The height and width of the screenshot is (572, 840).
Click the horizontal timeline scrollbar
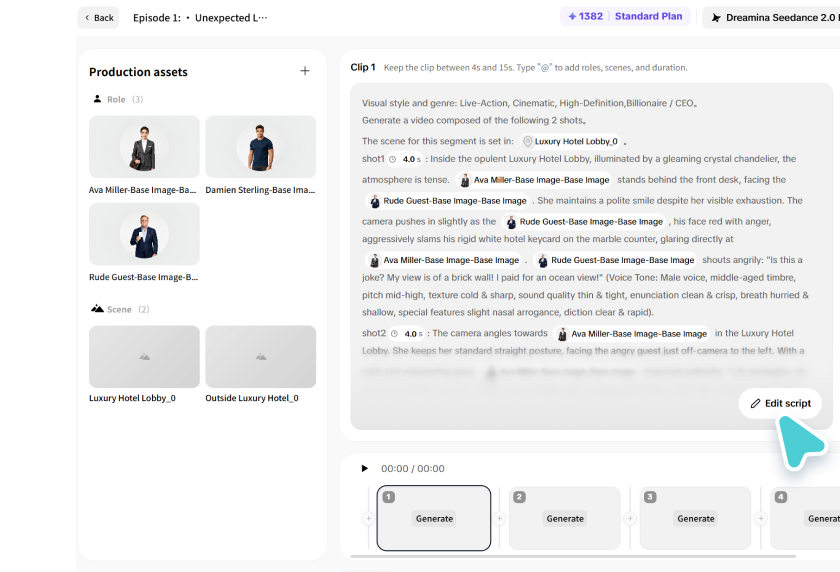click(x=573, y=556)
